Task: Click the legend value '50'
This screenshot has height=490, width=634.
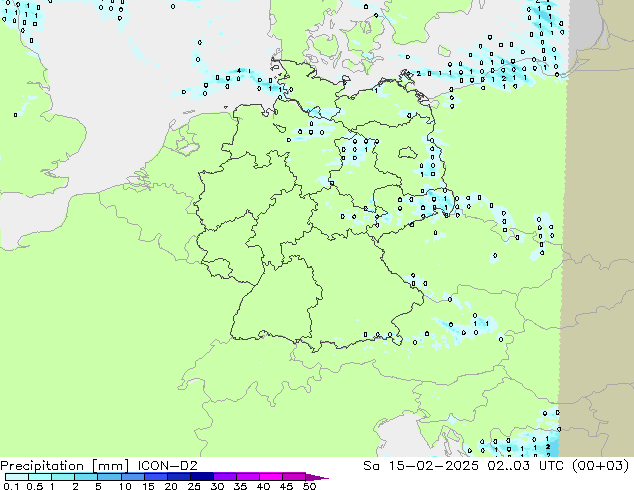Action: pyautogui.click(x=309, y=486)
